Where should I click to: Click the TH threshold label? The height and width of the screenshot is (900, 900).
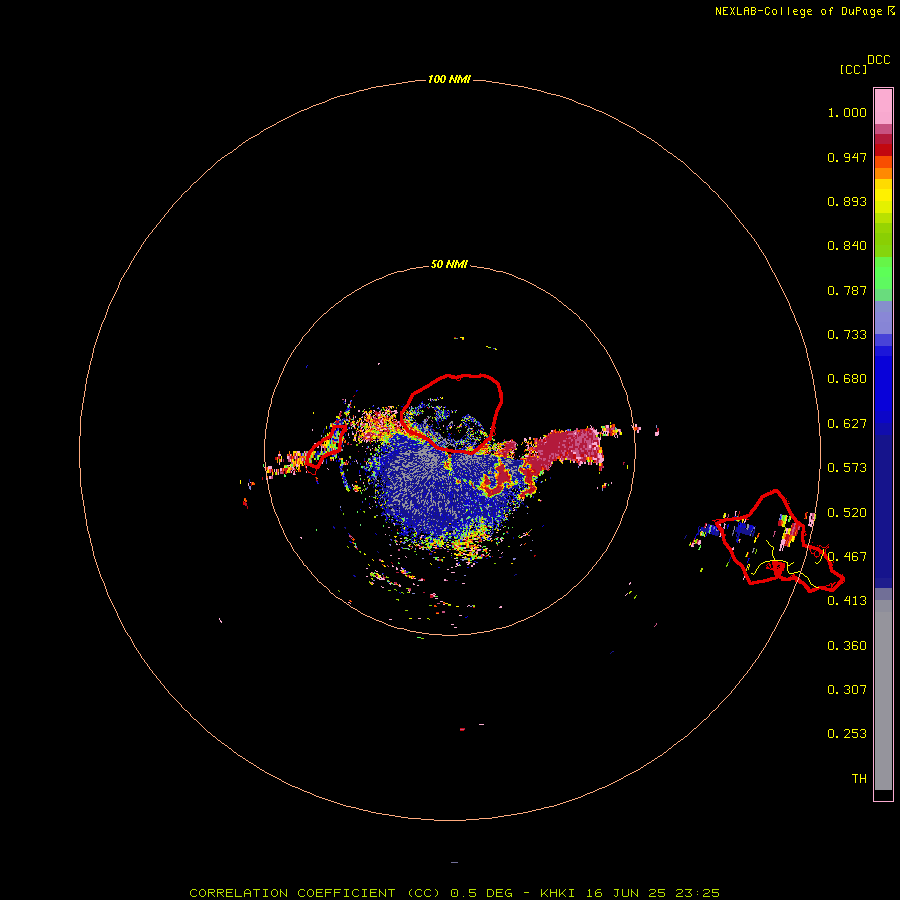(859, 779)
